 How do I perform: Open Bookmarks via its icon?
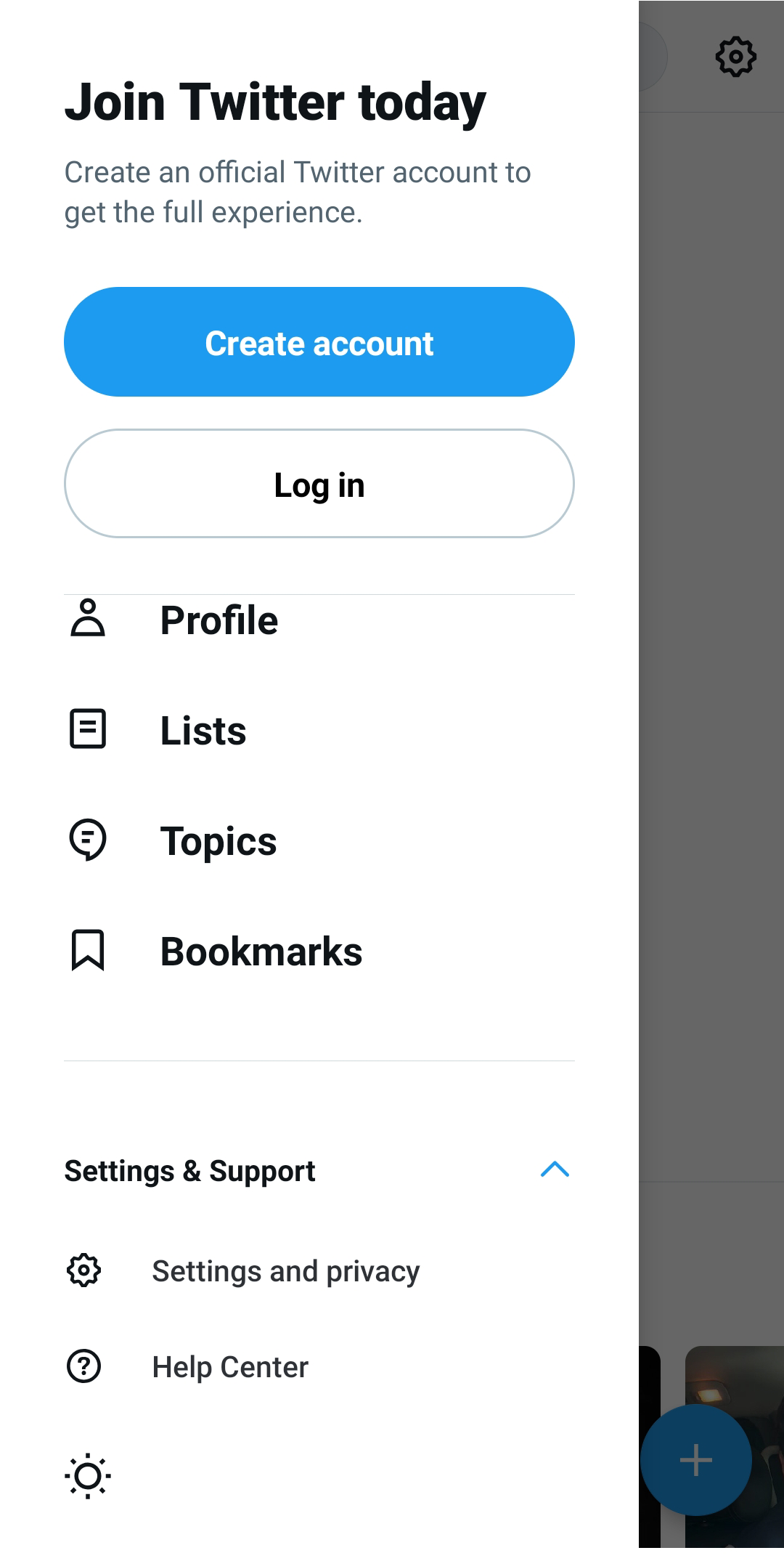[88, 951]
